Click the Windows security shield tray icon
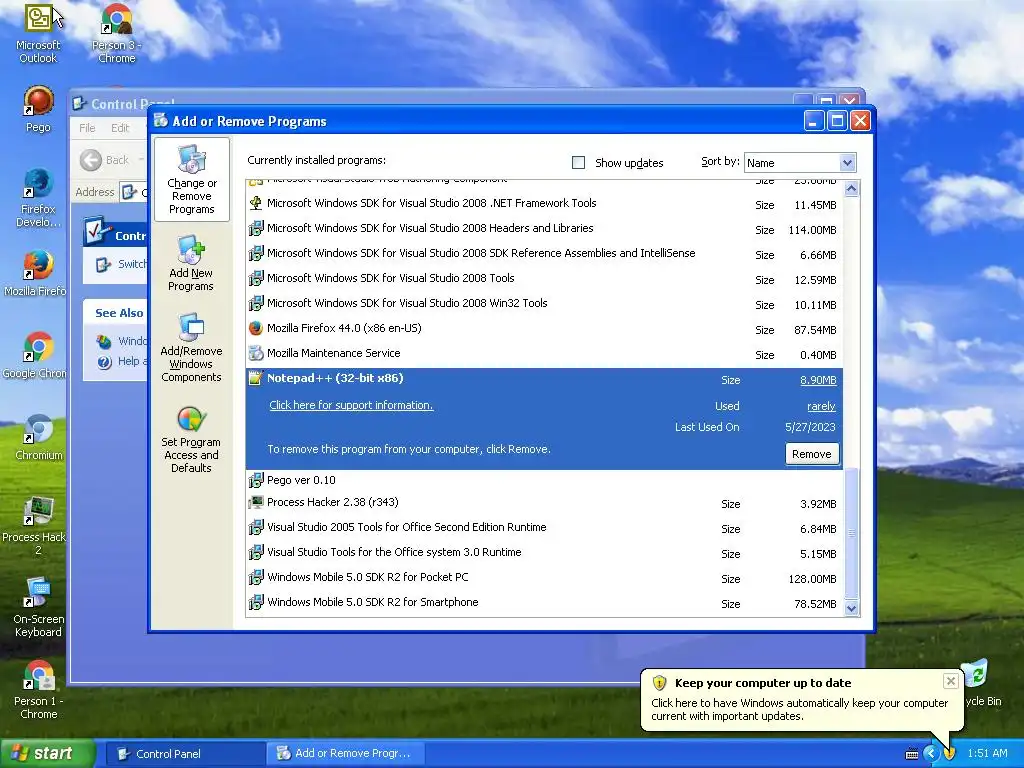 click(950, 754)
